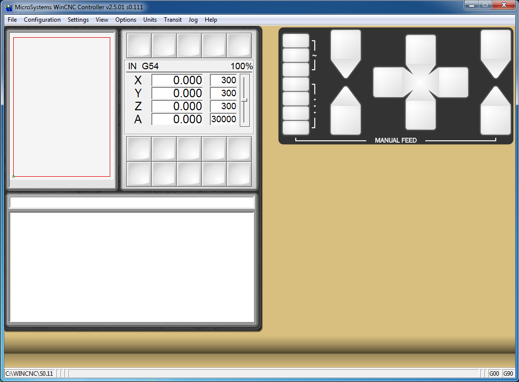Select the bottom manual feed step button
Viewport: 519px width, 382px height.
(x=296, y=128)
